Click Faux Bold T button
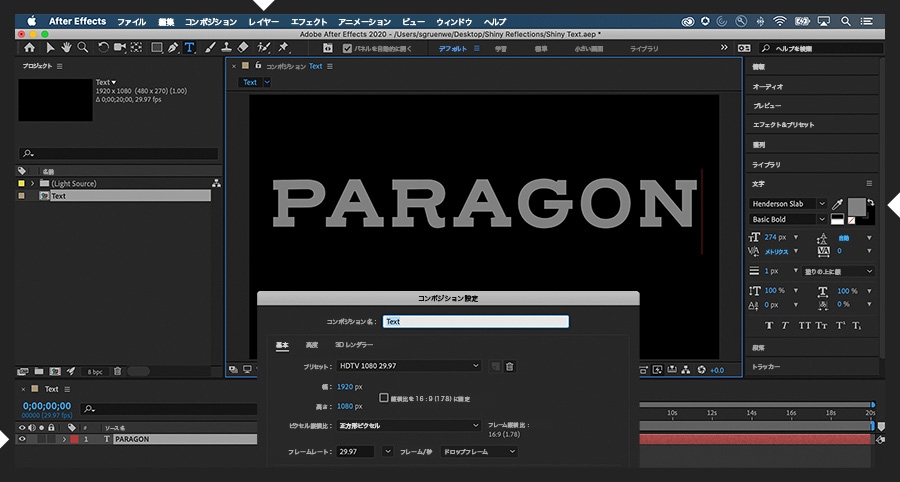Screen dimensions: 900x482 (x=769, y=325)
